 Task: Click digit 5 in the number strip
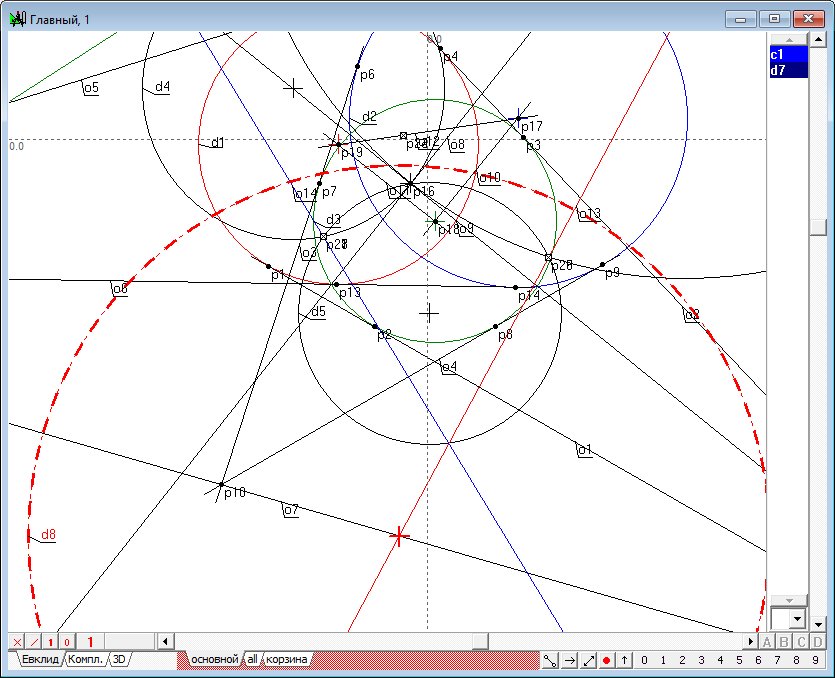pos(739,660)
